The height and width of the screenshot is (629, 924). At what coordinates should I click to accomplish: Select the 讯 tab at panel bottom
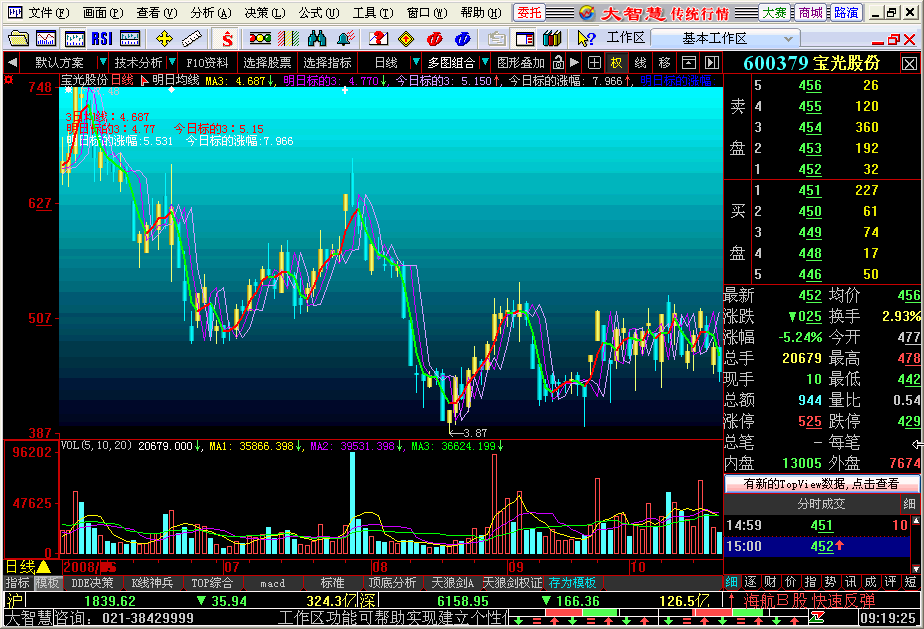coord(850,582)
